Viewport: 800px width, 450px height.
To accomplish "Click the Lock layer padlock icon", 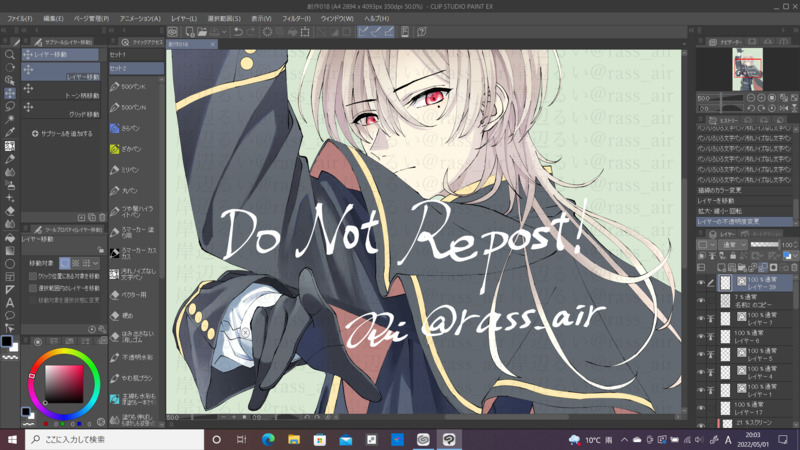I will [733, 256].
